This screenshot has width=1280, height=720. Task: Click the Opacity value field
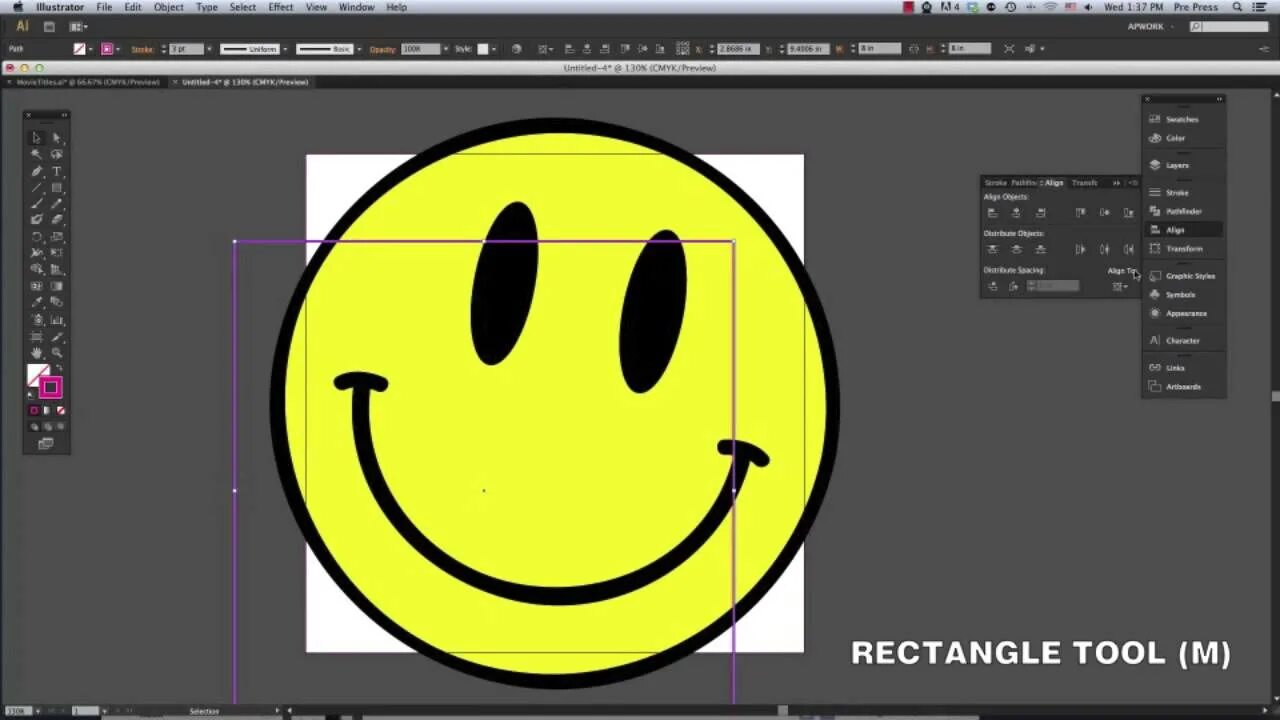click(420, 49)
